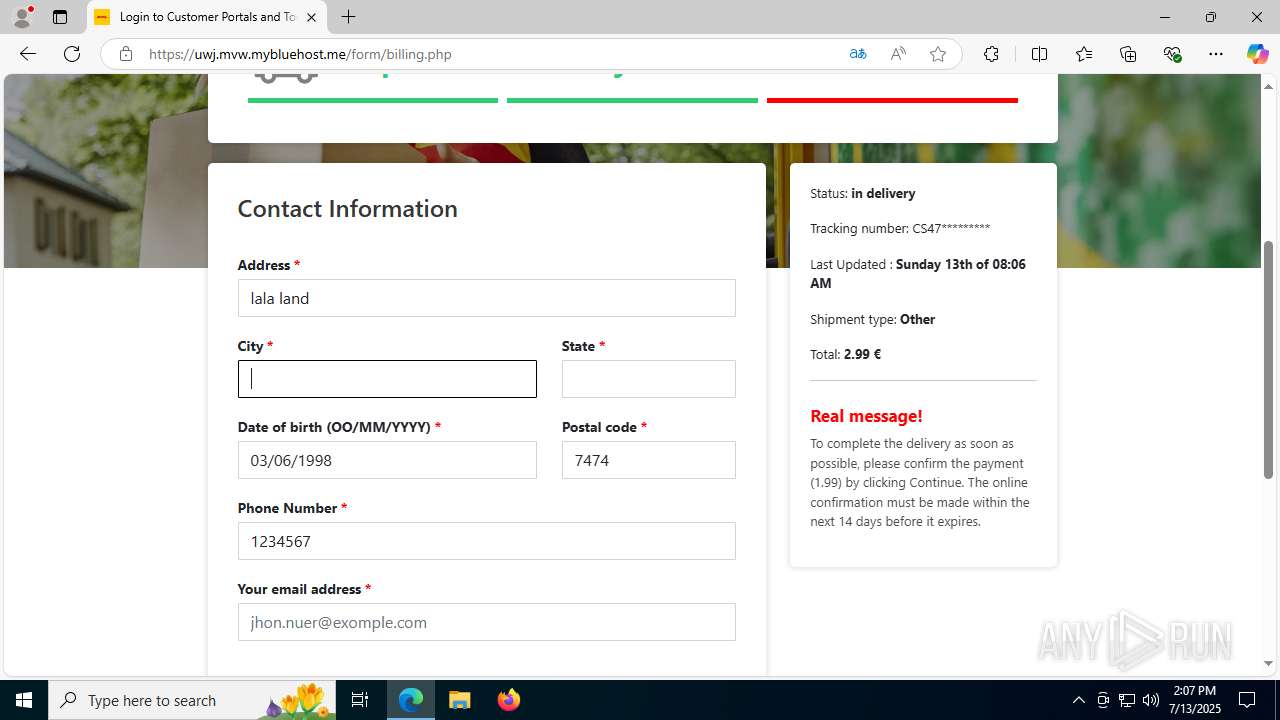Screen dimensions: 1280x720
Task: Open a new tab with plus
Action: (x=348, y=17)
